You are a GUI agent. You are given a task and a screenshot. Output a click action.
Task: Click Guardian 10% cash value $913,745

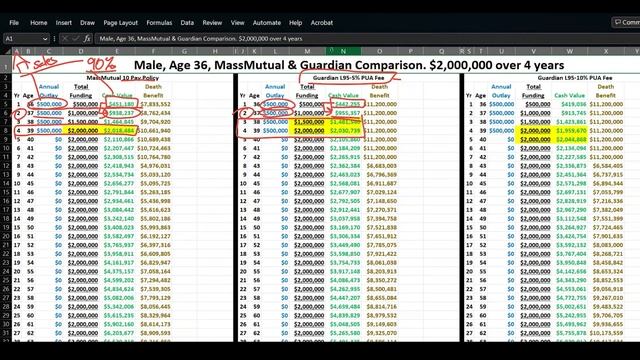point(573,113)
